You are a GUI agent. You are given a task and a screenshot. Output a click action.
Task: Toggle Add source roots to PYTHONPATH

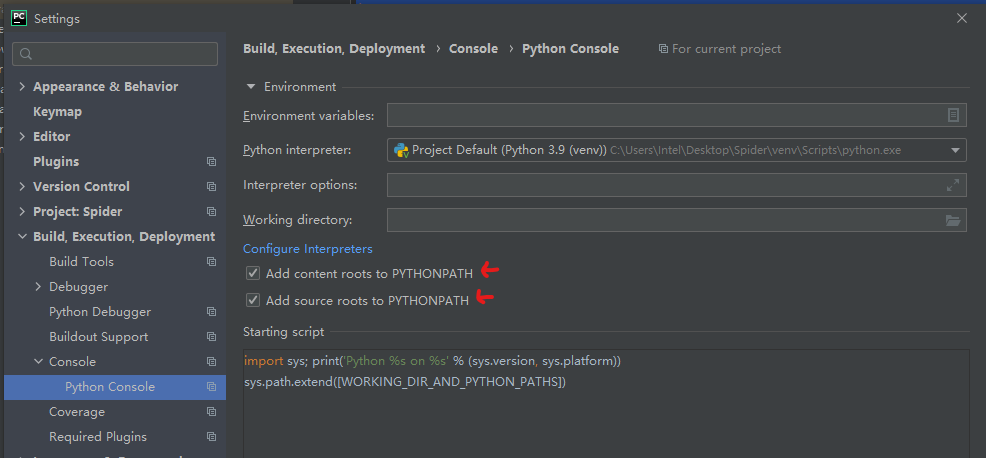(x=253, y=300)
